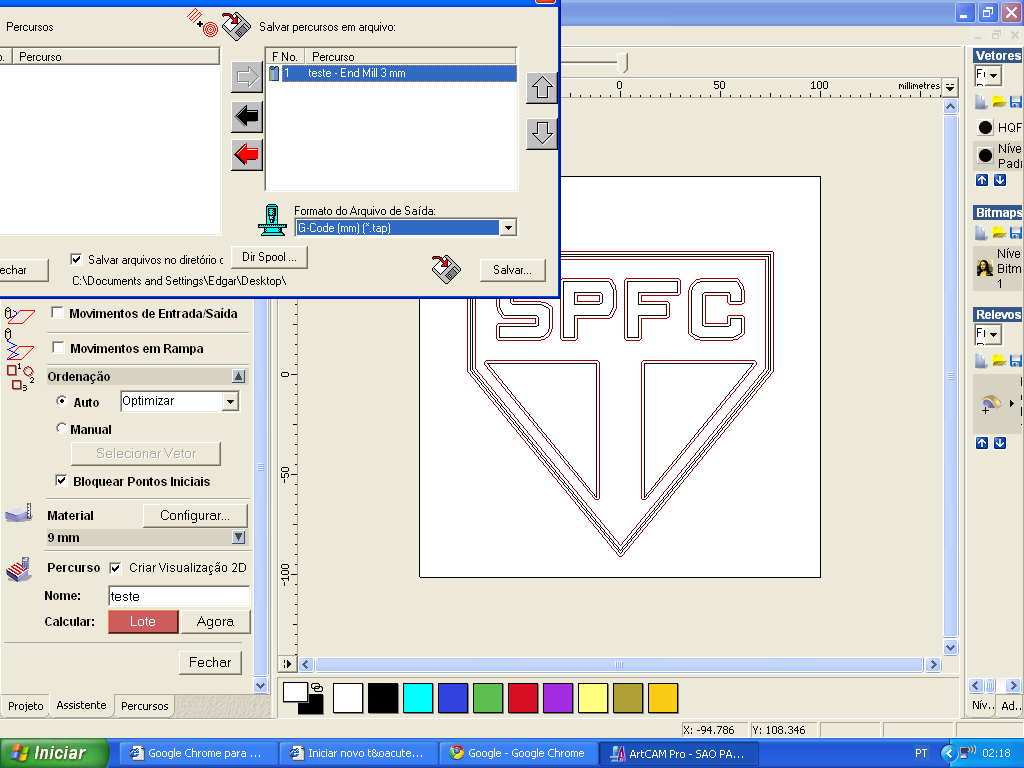Toggle Salvar arquivos no diretório checkbox

click(x=76, y=259)
